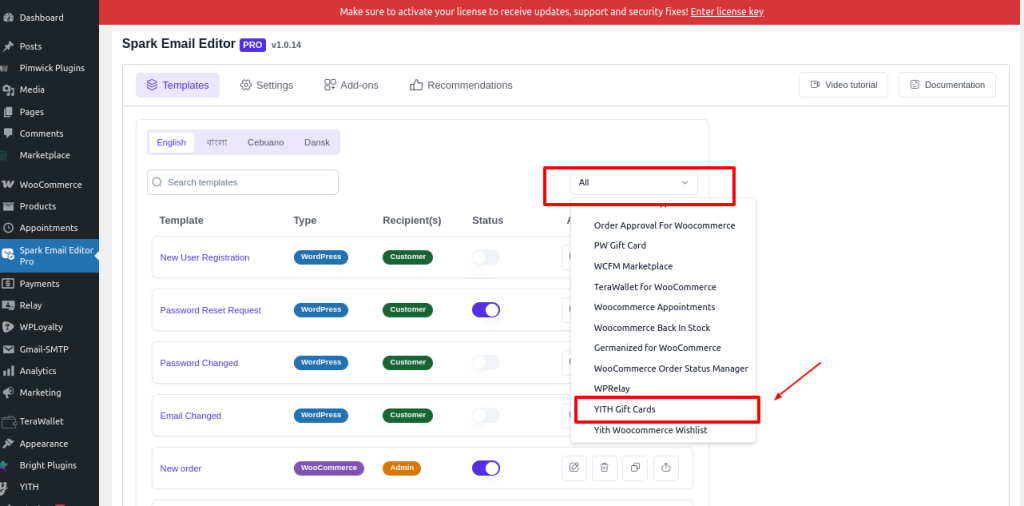Click the export icon for New order

tap(666, 467)
